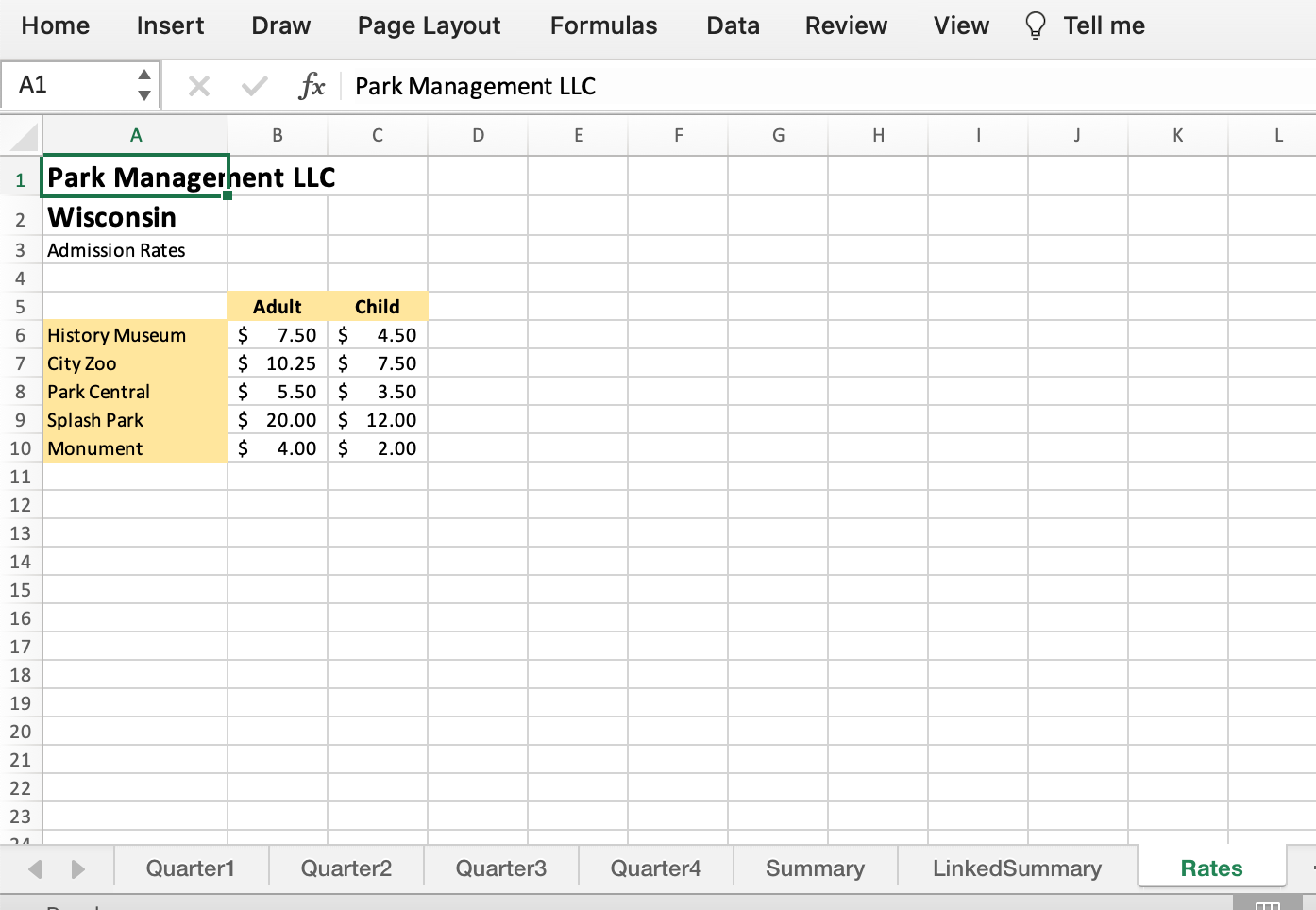This screenshot has width=1316, height=910.
Task: Switch to the Quarter3 sheet tab
Action: click(x=501, y=868)
